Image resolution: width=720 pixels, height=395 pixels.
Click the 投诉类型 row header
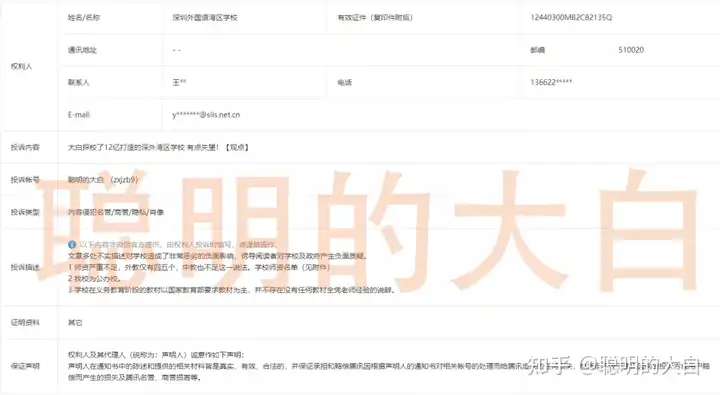[x=25, y=212]
